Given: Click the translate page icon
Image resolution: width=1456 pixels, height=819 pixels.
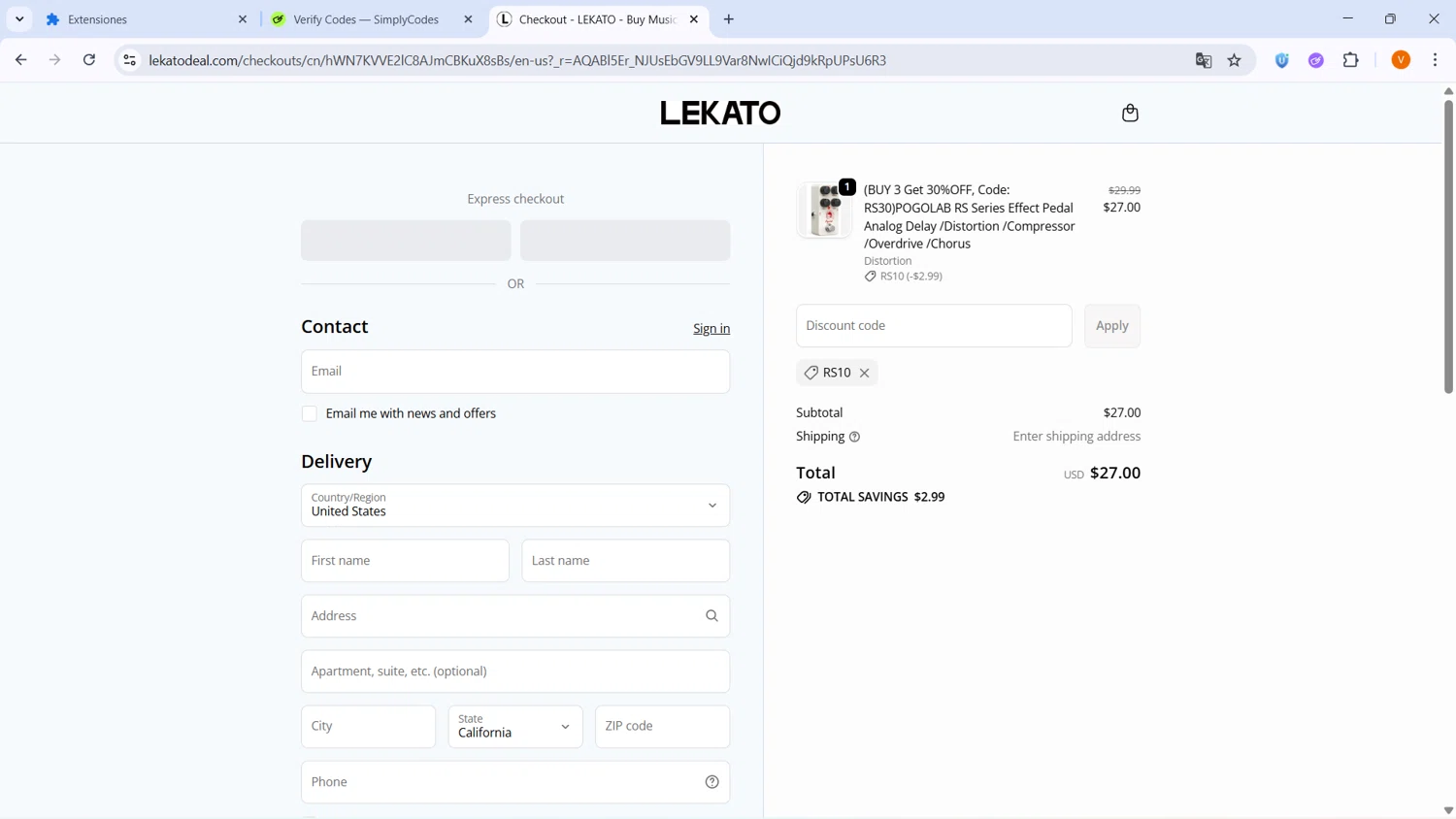Looking at the screenshot, I should (x=1204, y=60).
